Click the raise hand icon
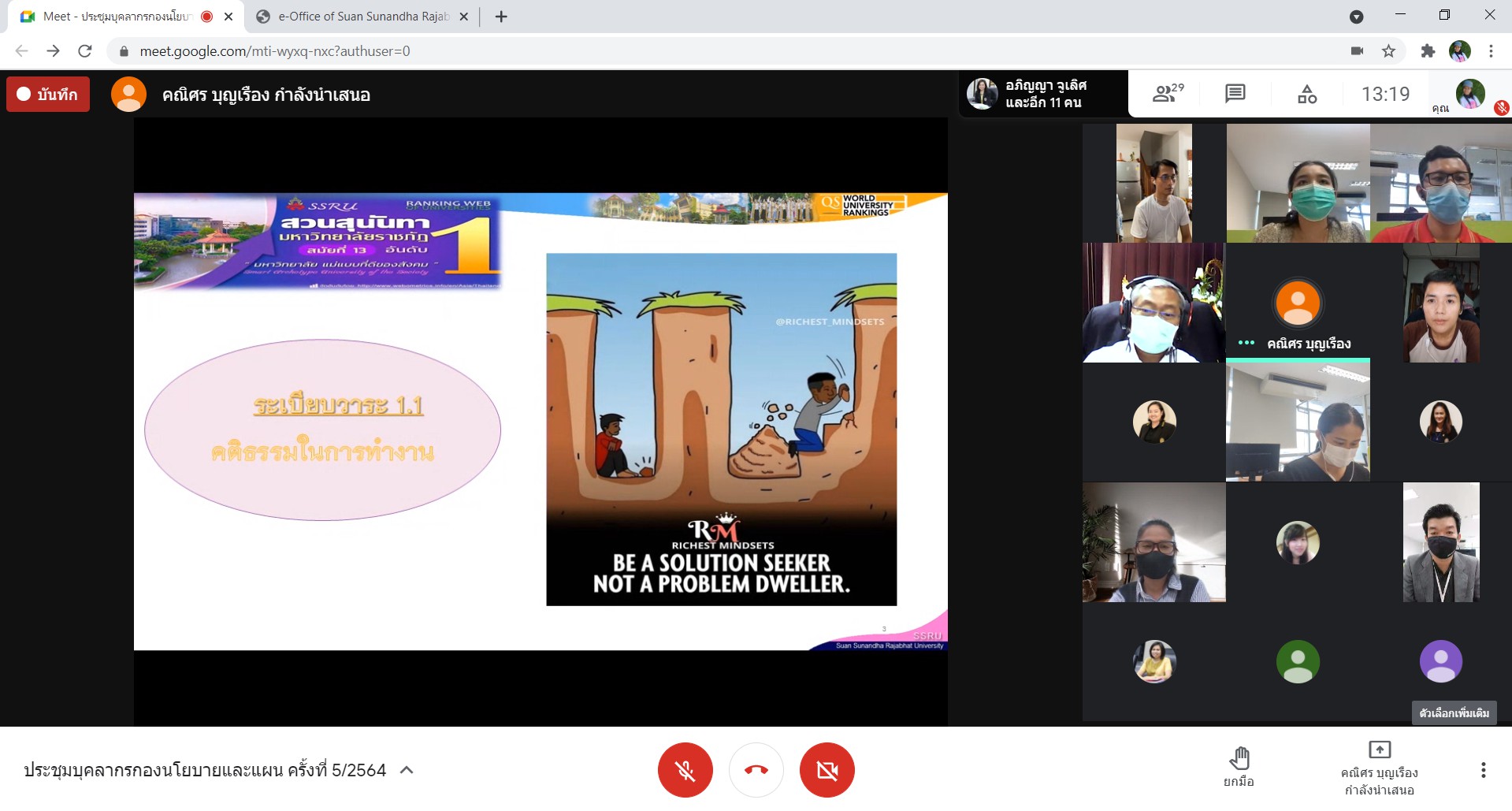 [x=1239, y=760]
